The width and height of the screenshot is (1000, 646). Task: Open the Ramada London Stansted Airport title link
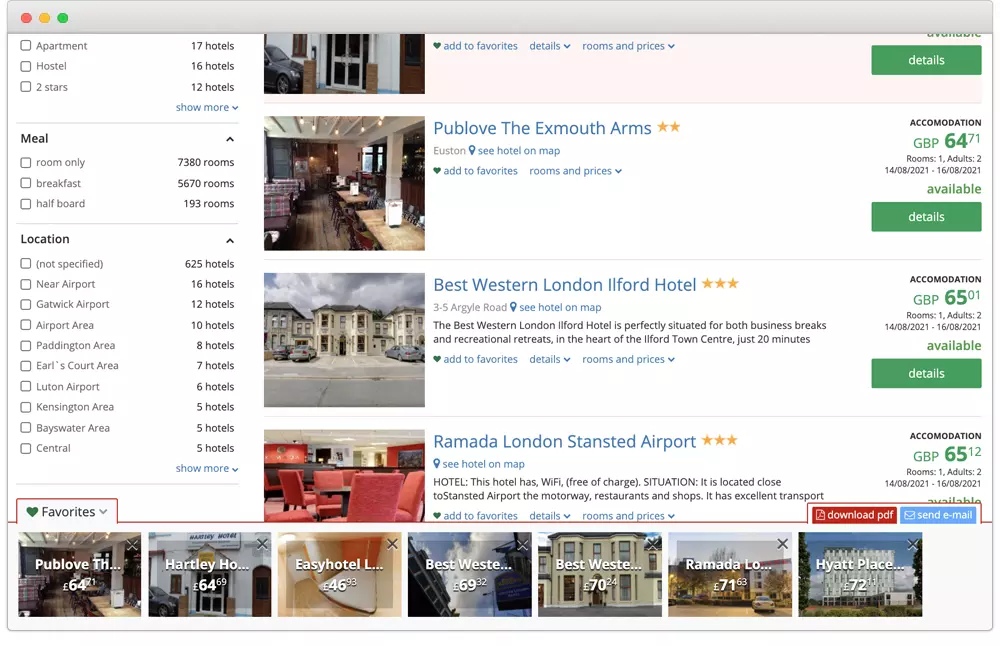click(x=564, y=441)
